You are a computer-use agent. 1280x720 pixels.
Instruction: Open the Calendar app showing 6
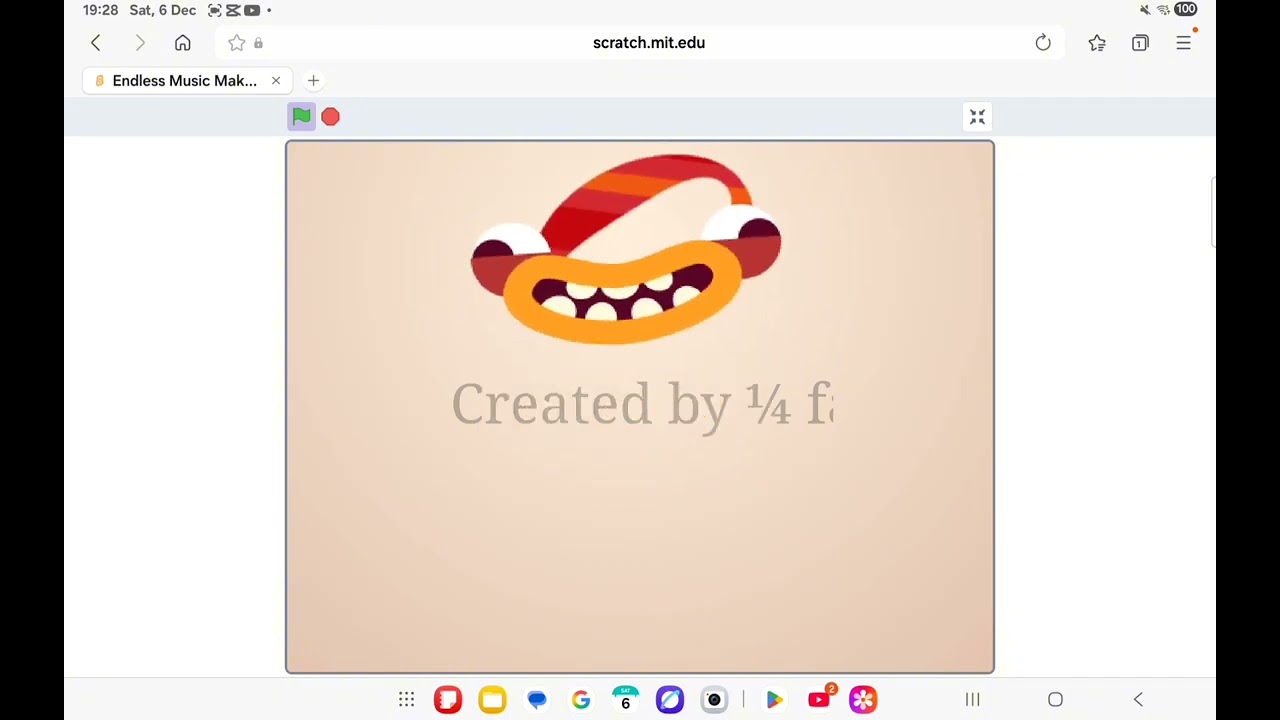[x=625, y=700]
